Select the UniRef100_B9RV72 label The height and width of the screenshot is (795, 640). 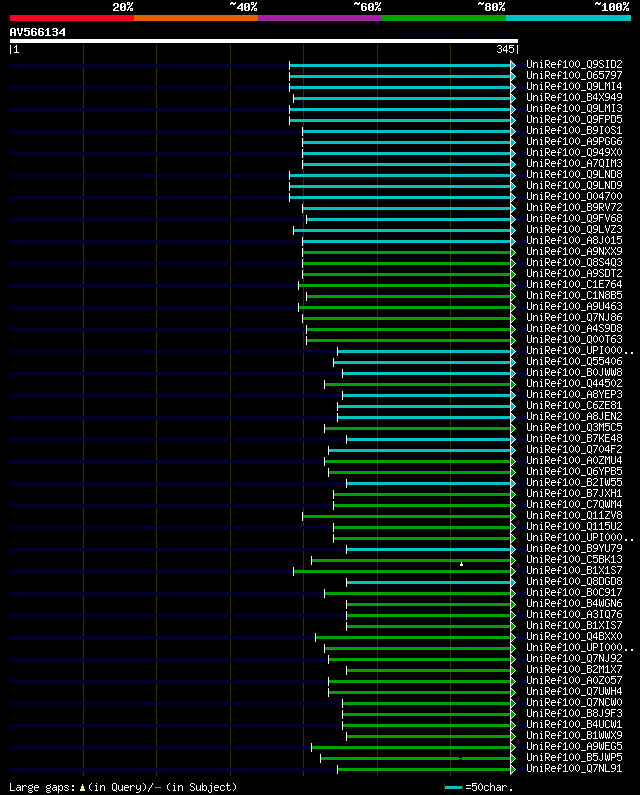[x=574, y=207]
